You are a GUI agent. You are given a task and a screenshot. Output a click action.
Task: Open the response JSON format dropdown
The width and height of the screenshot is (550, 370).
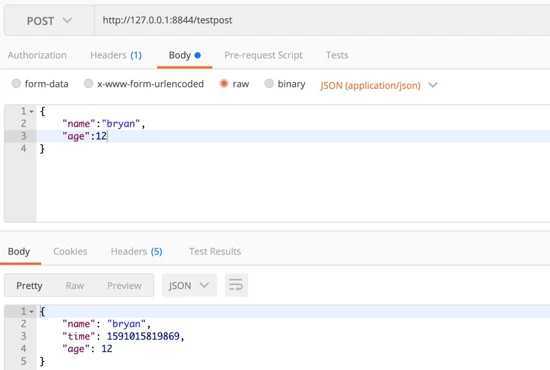point(189,285)
